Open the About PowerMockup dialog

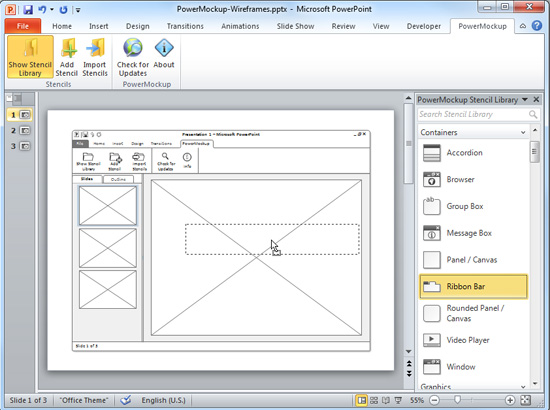[164, 53]
